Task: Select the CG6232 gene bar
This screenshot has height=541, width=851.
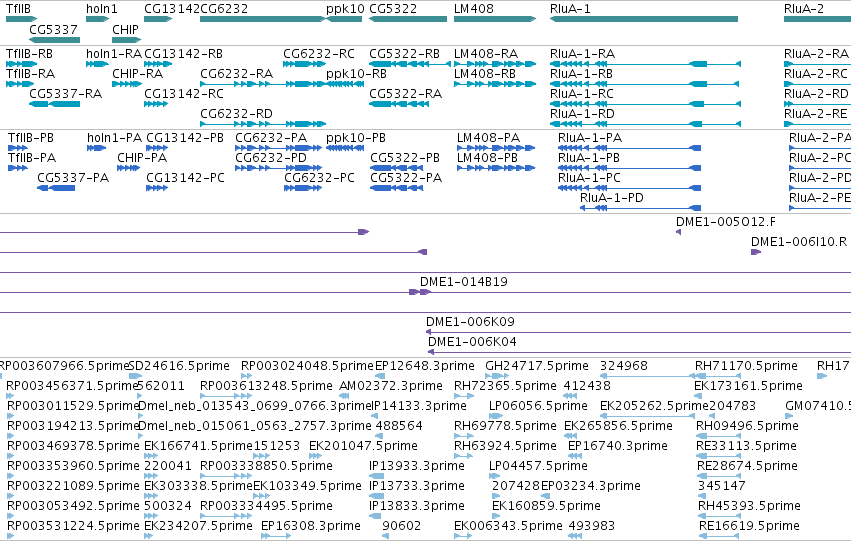Action: pos(263,19)
